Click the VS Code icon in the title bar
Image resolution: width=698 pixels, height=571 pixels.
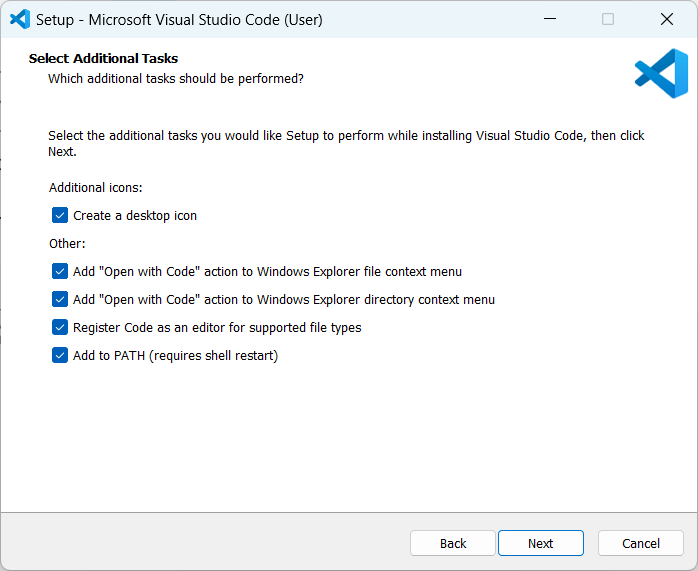tap(20, 19)
